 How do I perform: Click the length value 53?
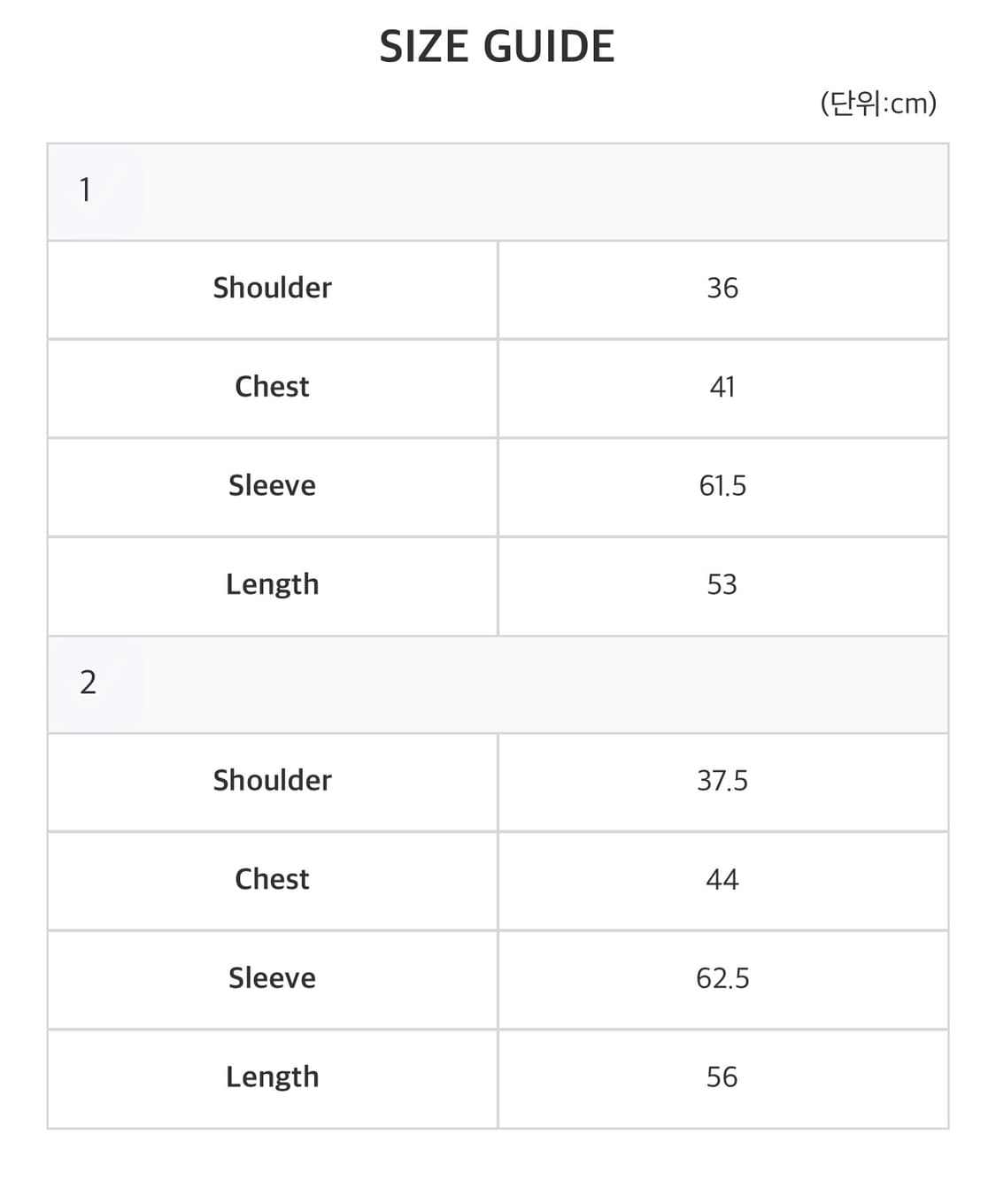pos(722,585)
